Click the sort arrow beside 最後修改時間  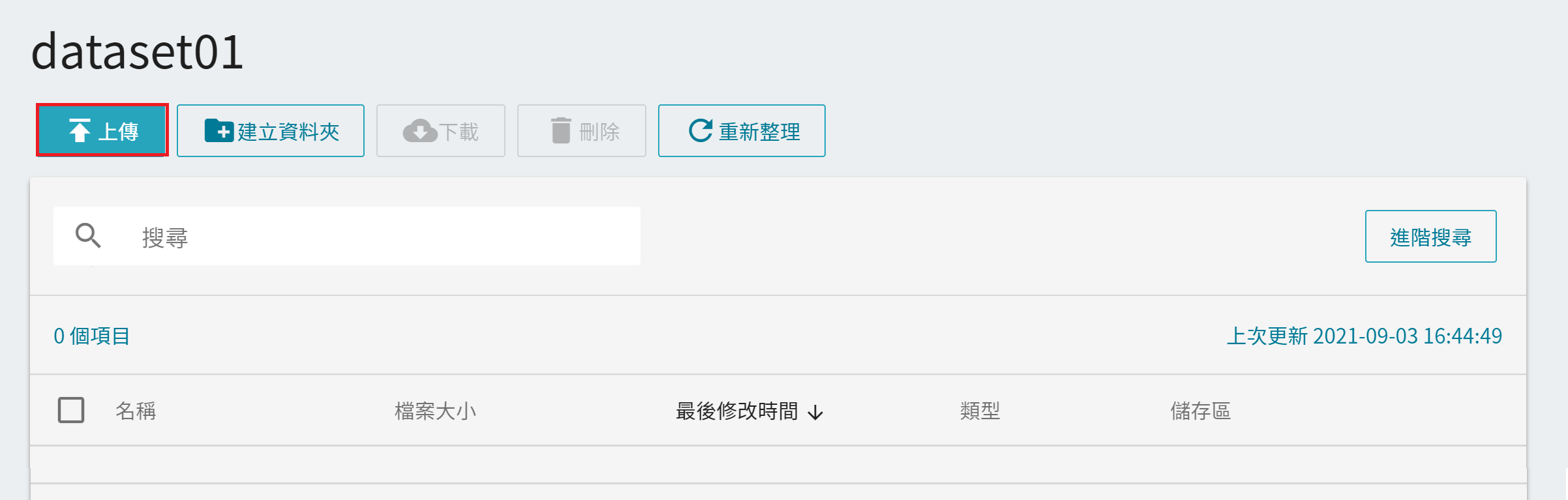815,412
